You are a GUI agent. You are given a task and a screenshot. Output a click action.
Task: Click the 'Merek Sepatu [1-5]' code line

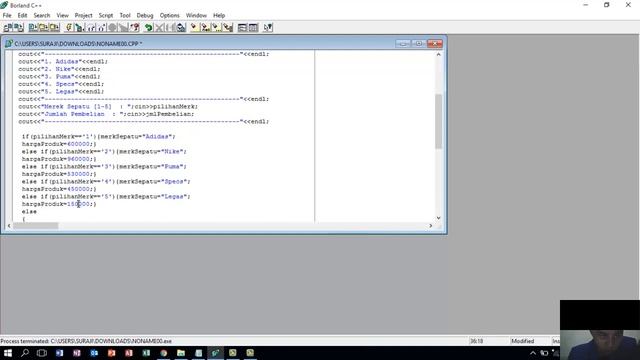click(x=108, y=107)
